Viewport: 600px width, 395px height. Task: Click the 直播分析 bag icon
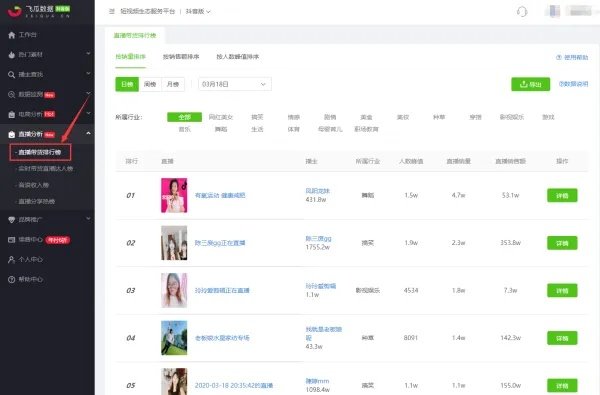click(11, 134)
